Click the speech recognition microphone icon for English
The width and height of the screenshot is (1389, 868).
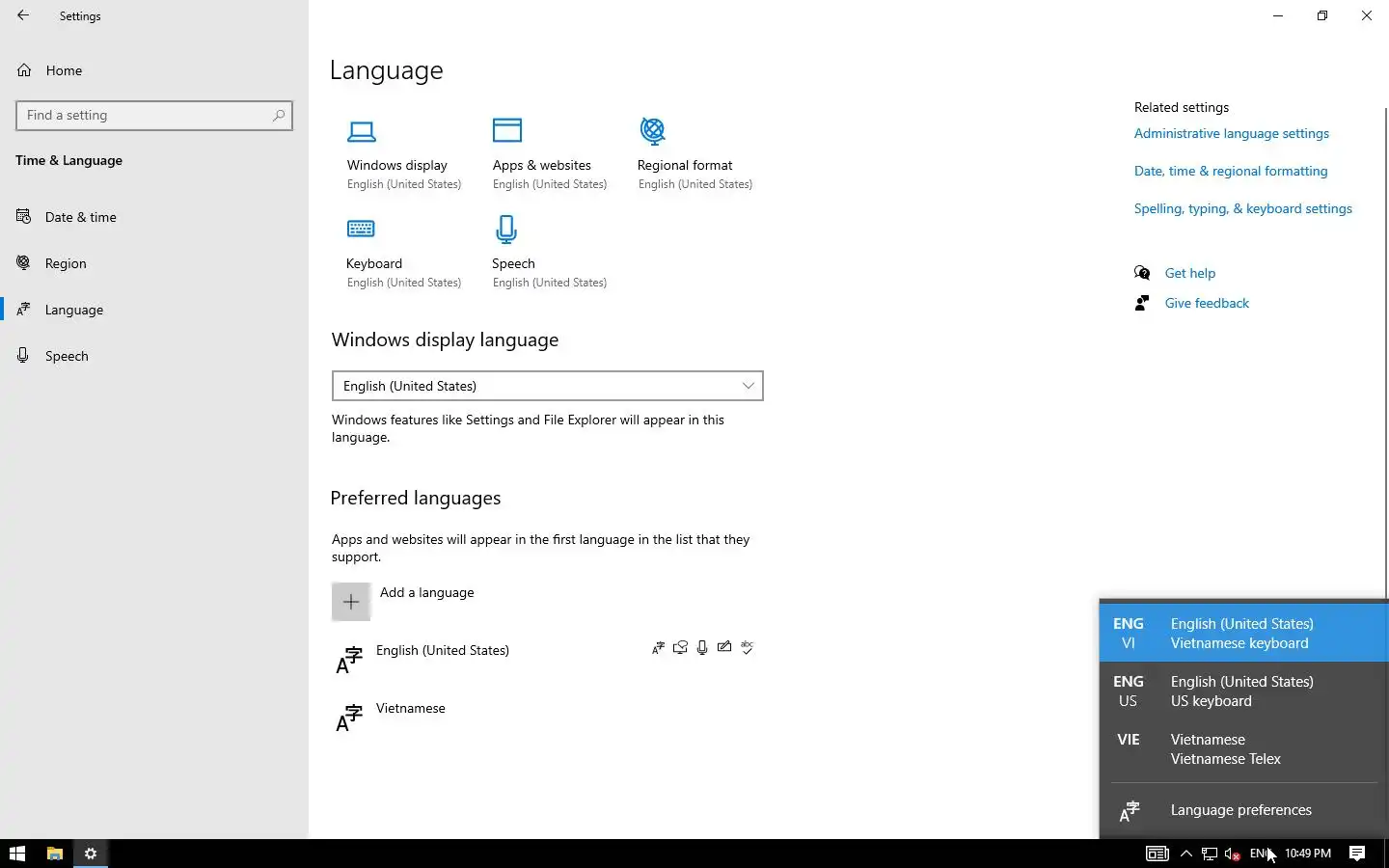click(x=702, y=648)
